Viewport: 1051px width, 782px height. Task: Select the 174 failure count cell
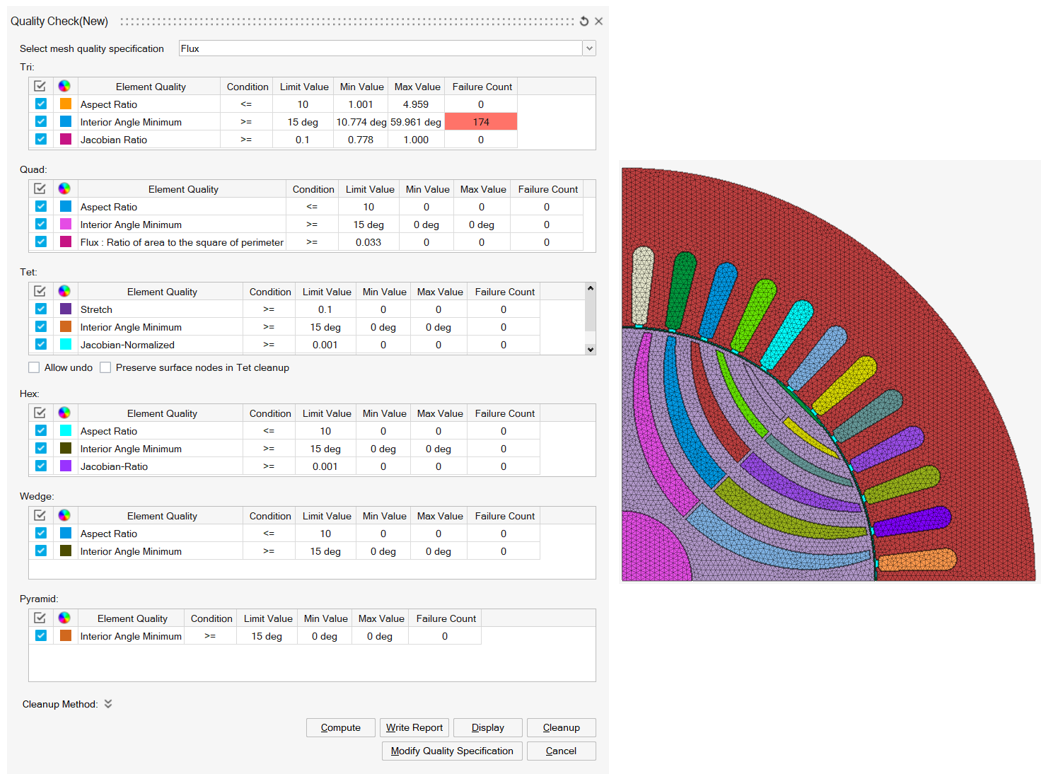481,122
